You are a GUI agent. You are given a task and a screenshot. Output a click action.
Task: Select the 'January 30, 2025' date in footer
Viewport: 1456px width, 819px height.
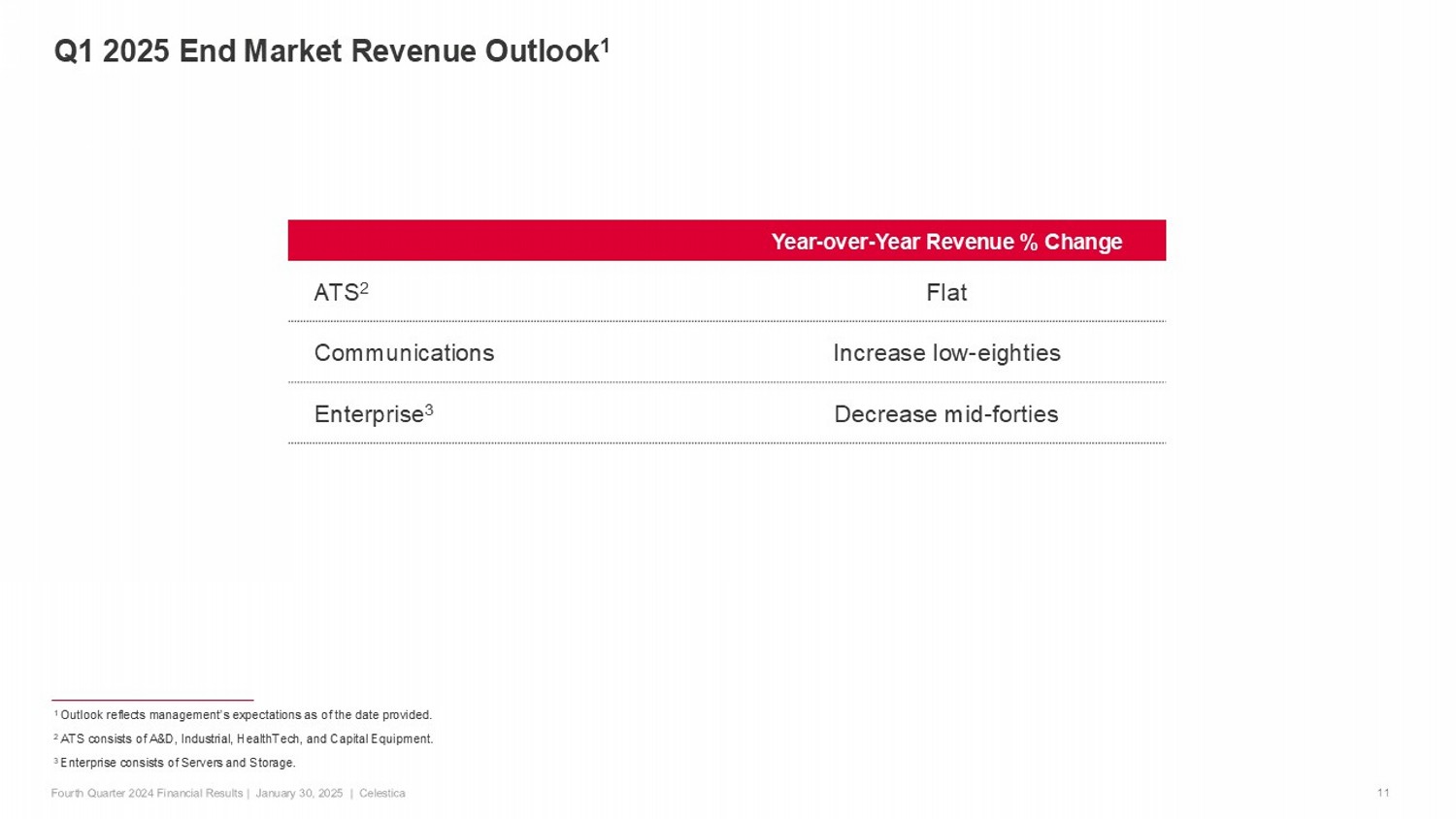[299, 794]
